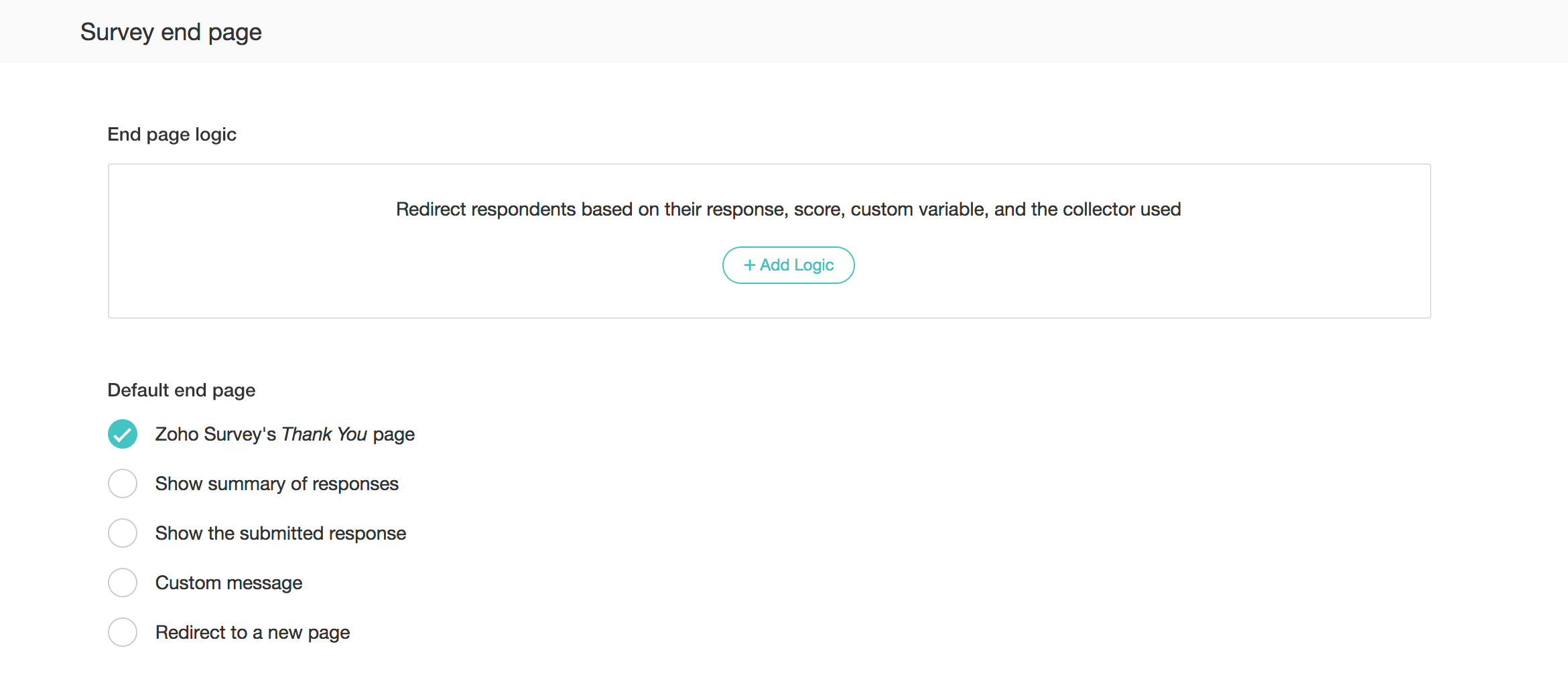Click the "End page logic" heading
The image size is (1568, 679).
pyautogui.click(x=172, y=135)
